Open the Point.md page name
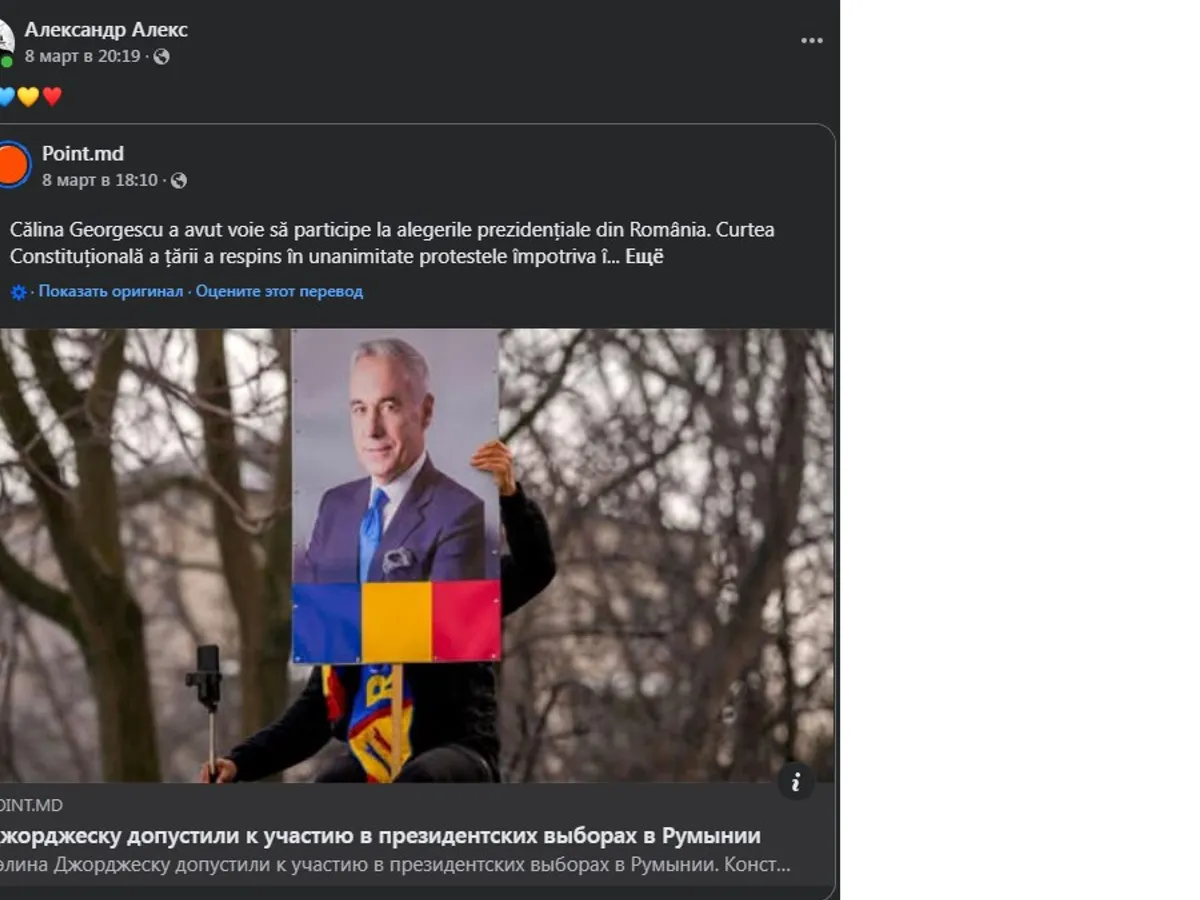 (x=83, y=154)
